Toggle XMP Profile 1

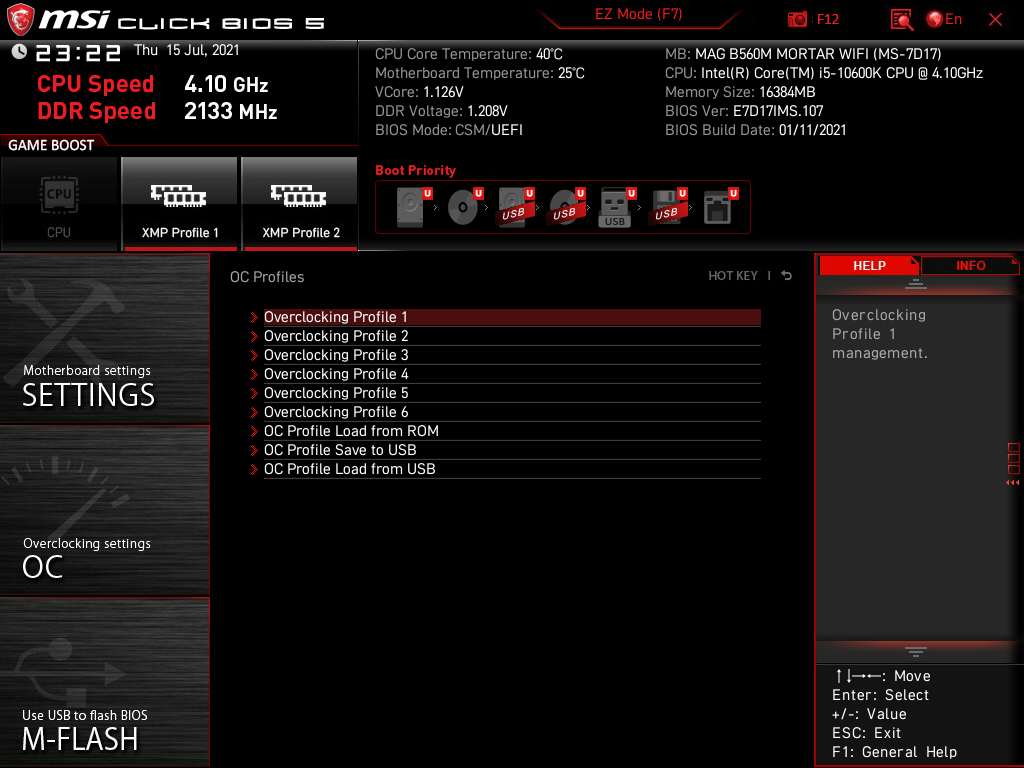pos(179,204)
